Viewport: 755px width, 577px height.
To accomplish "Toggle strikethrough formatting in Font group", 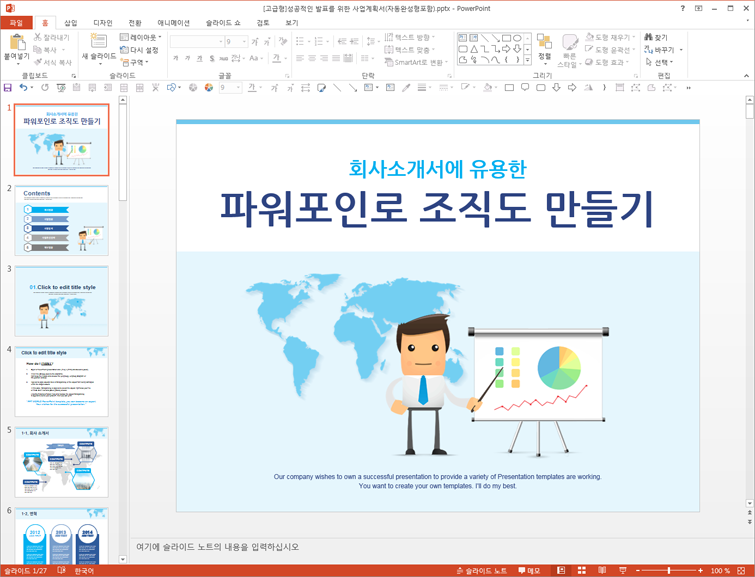I will pos(223,58).
